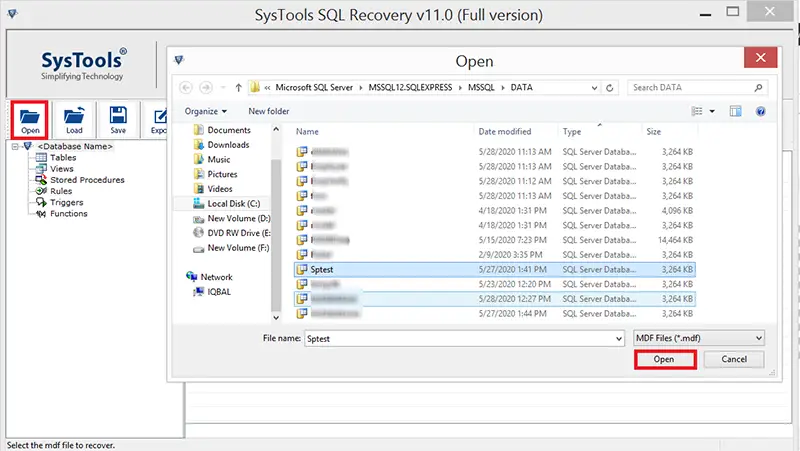Click the Save floppy disk icon
The image size is (800, 451).
[x=118, y=120]
